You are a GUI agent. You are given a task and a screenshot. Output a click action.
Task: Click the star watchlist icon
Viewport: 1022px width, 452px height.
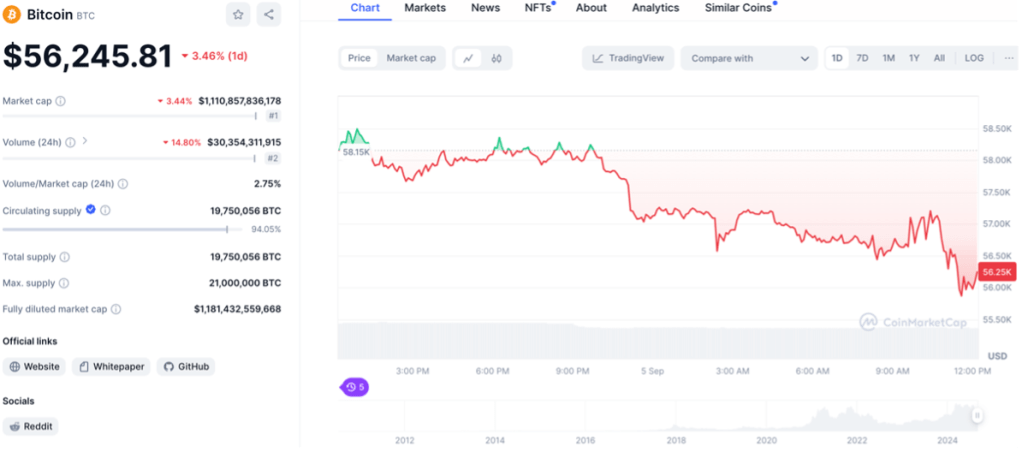(x=238, y=14)
